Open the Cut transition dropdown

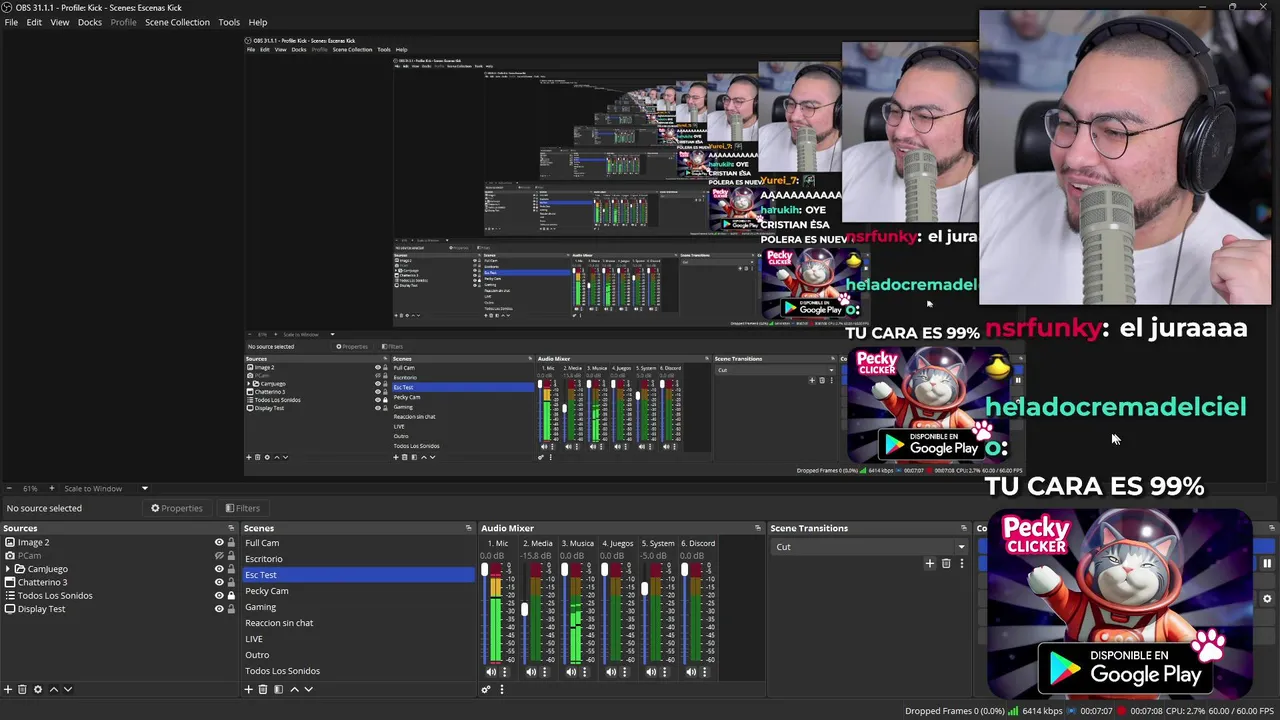coord(870,547)
